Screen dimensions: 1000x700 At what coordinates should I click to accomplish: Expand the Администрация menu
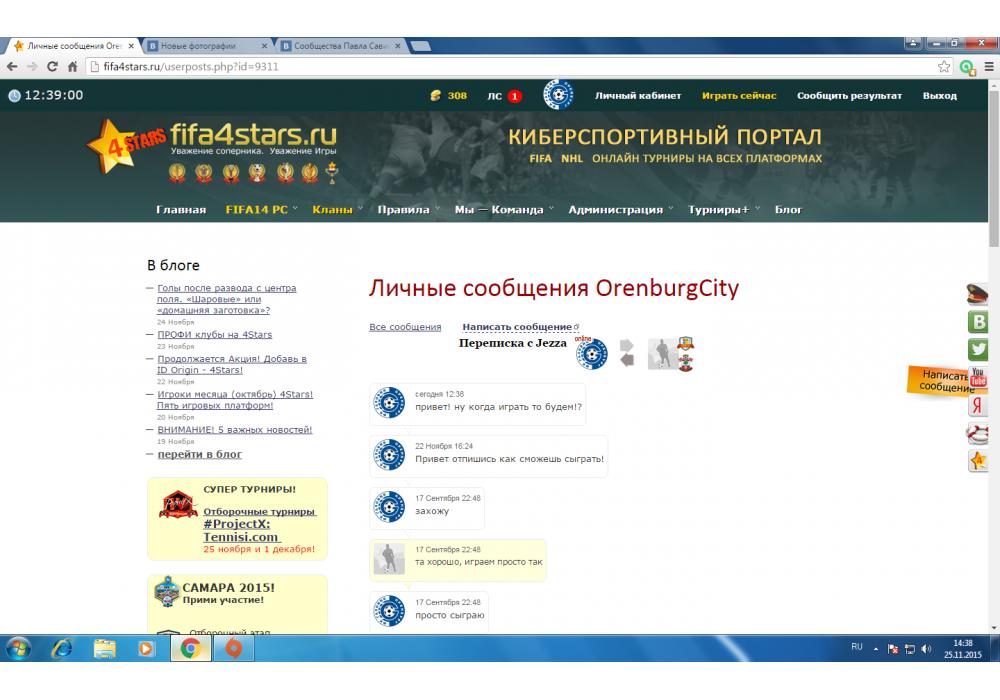(x=620, y=209)
